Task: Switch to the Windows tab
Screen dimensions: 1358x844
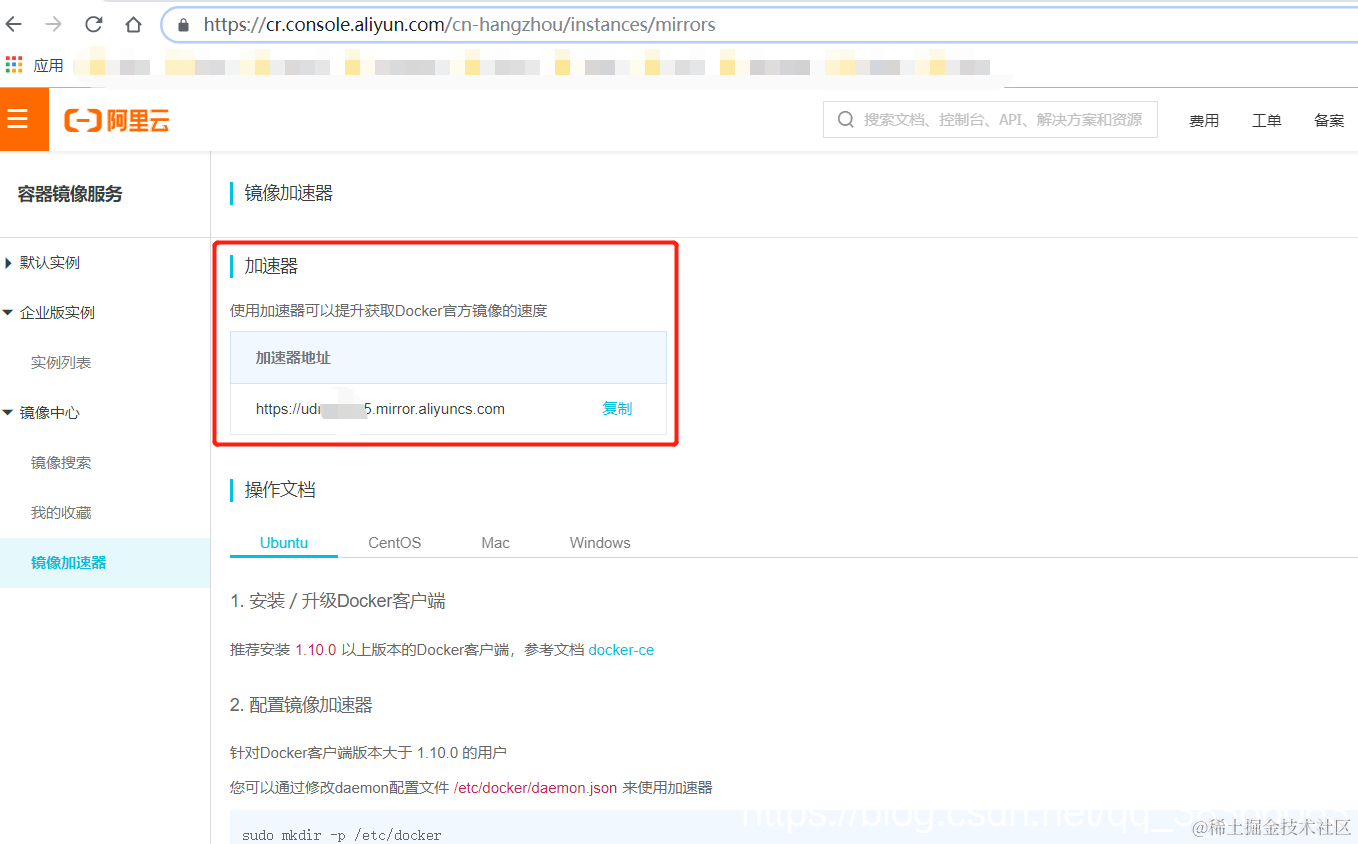Action: 600,542
